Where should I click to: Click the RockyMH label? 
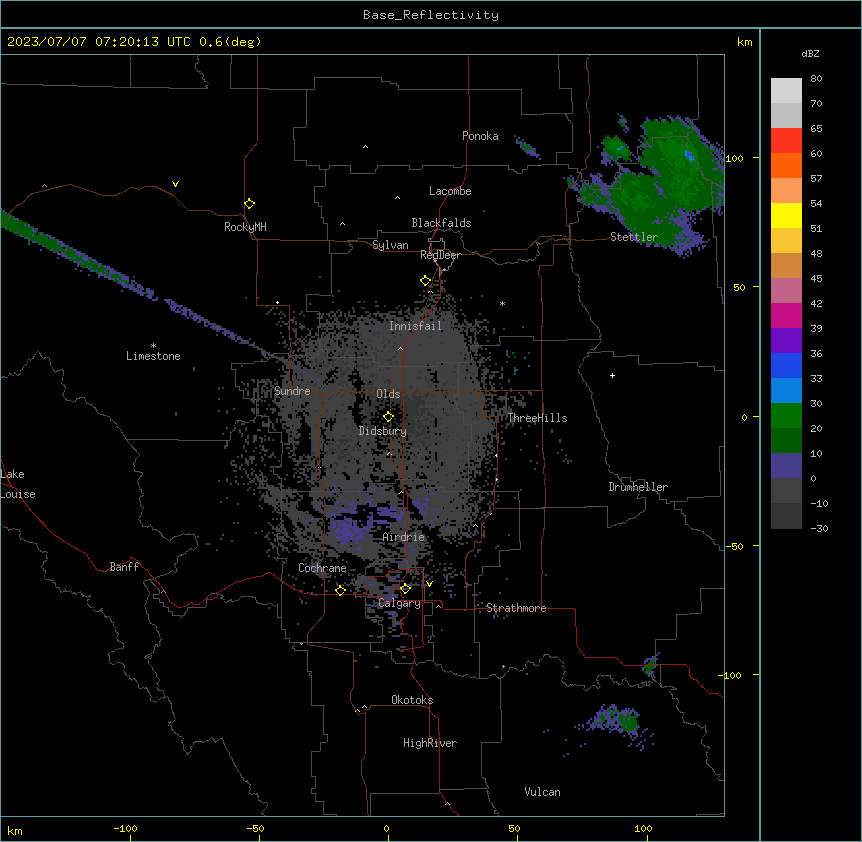(245, 227)
